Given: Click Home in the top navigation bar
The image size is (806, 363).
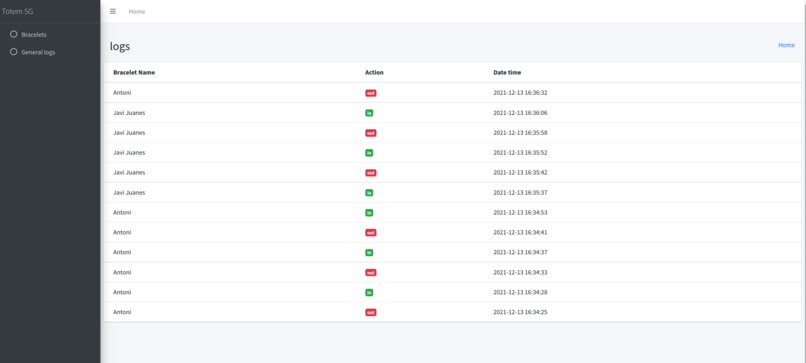Looking at the screenshot, I should 137,11.
